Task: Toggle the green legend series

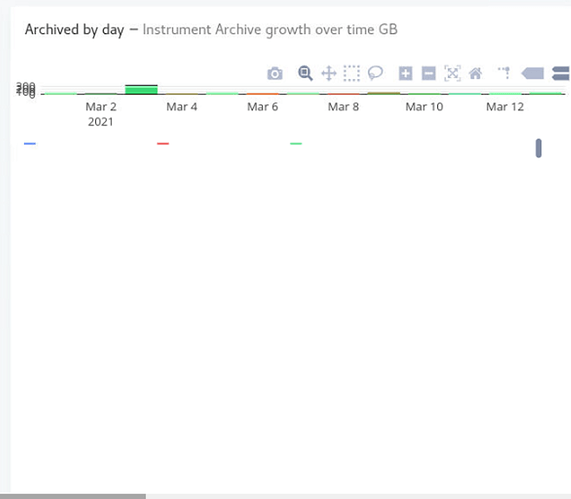Action: 296,144
